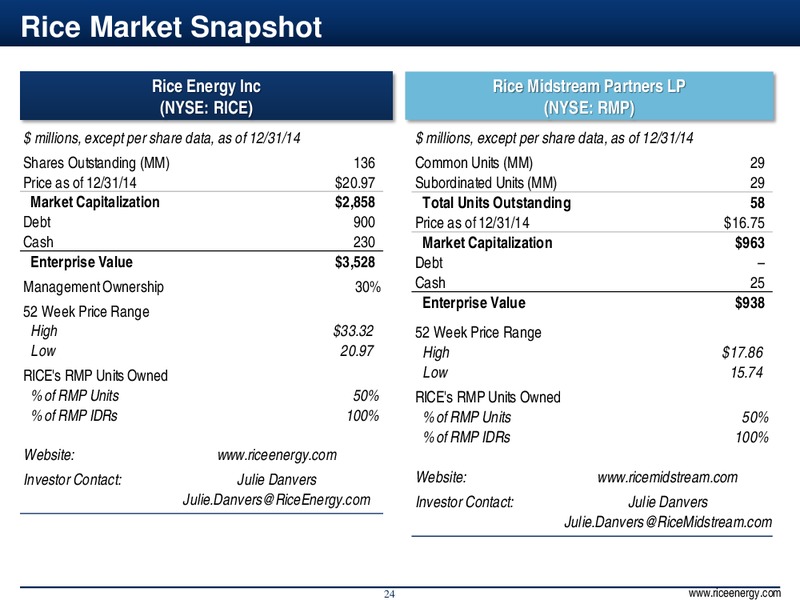
Task: Select the RMP cash value 25
Action: click(x=757, y=283)
